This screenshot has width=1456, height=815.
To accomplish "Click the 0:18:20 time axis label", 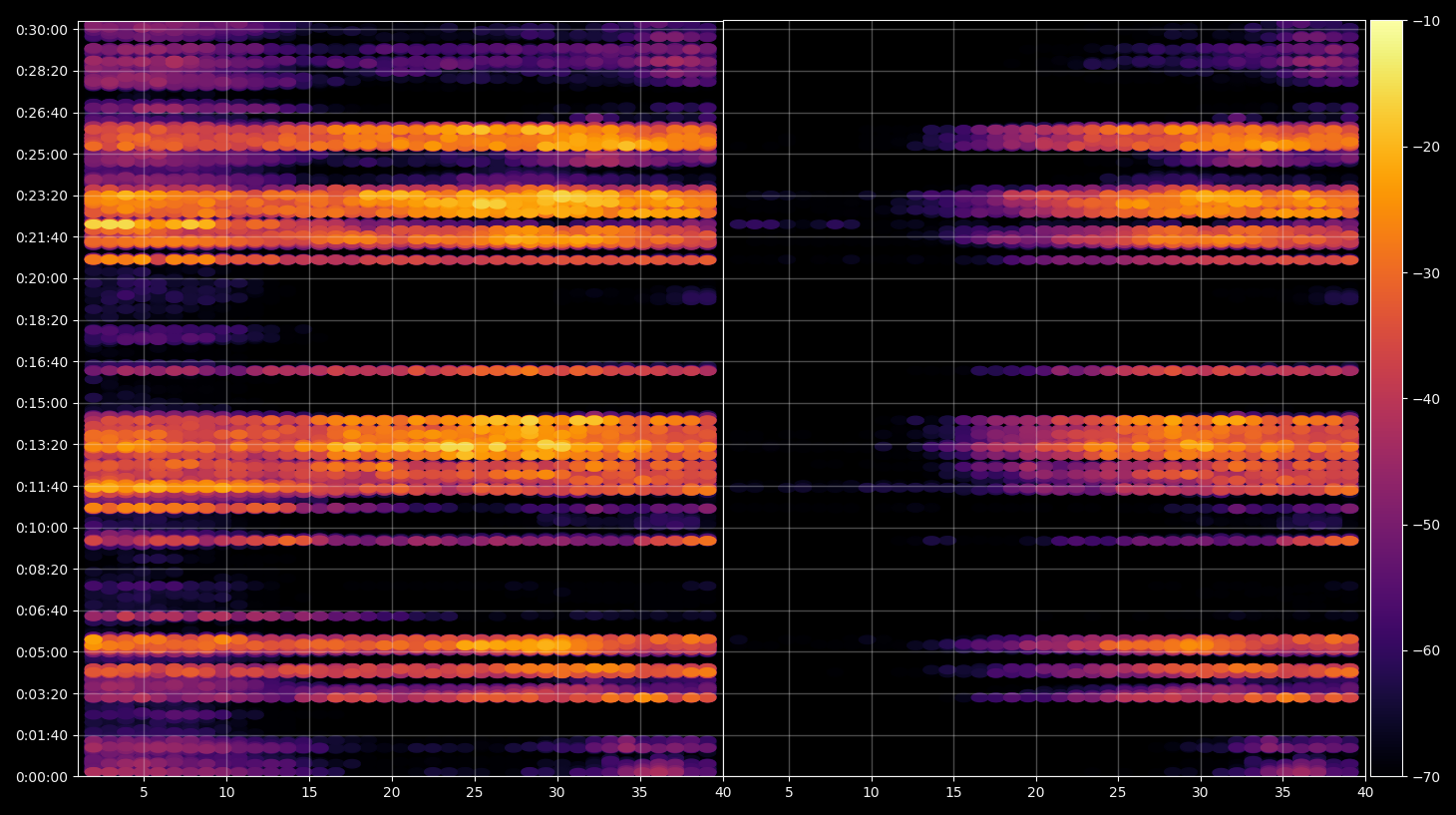I will pyautogui.click(x=42, y=320).
